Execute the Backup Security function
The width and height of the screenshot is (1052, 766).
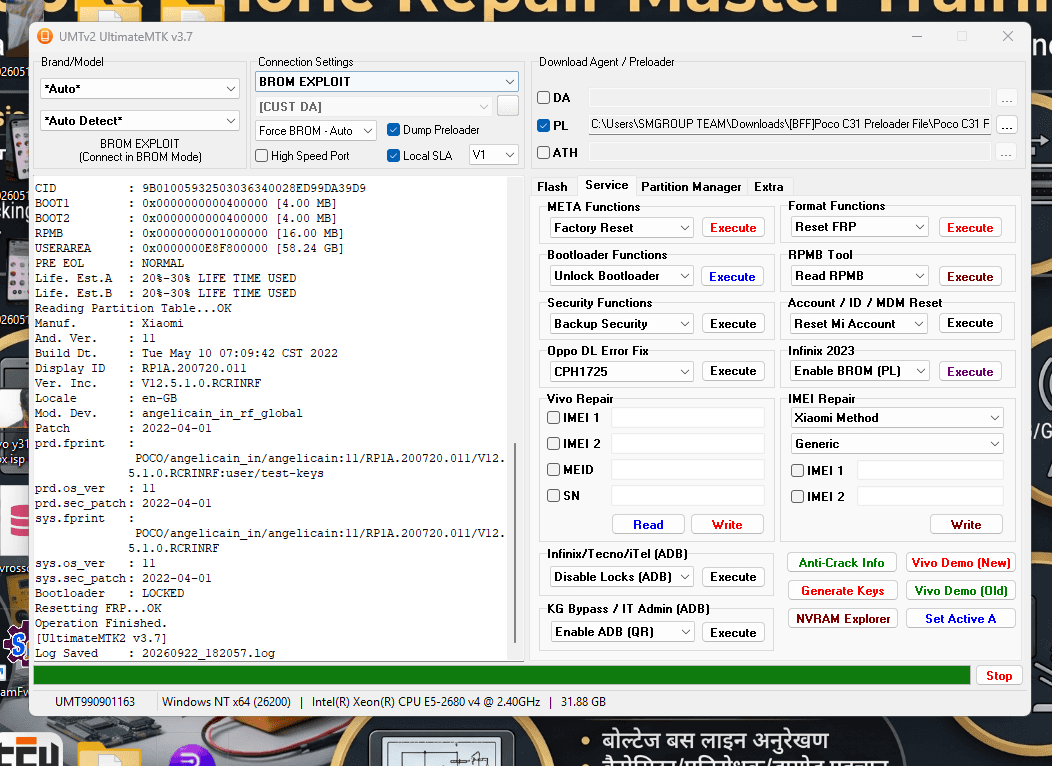(733, 324)
